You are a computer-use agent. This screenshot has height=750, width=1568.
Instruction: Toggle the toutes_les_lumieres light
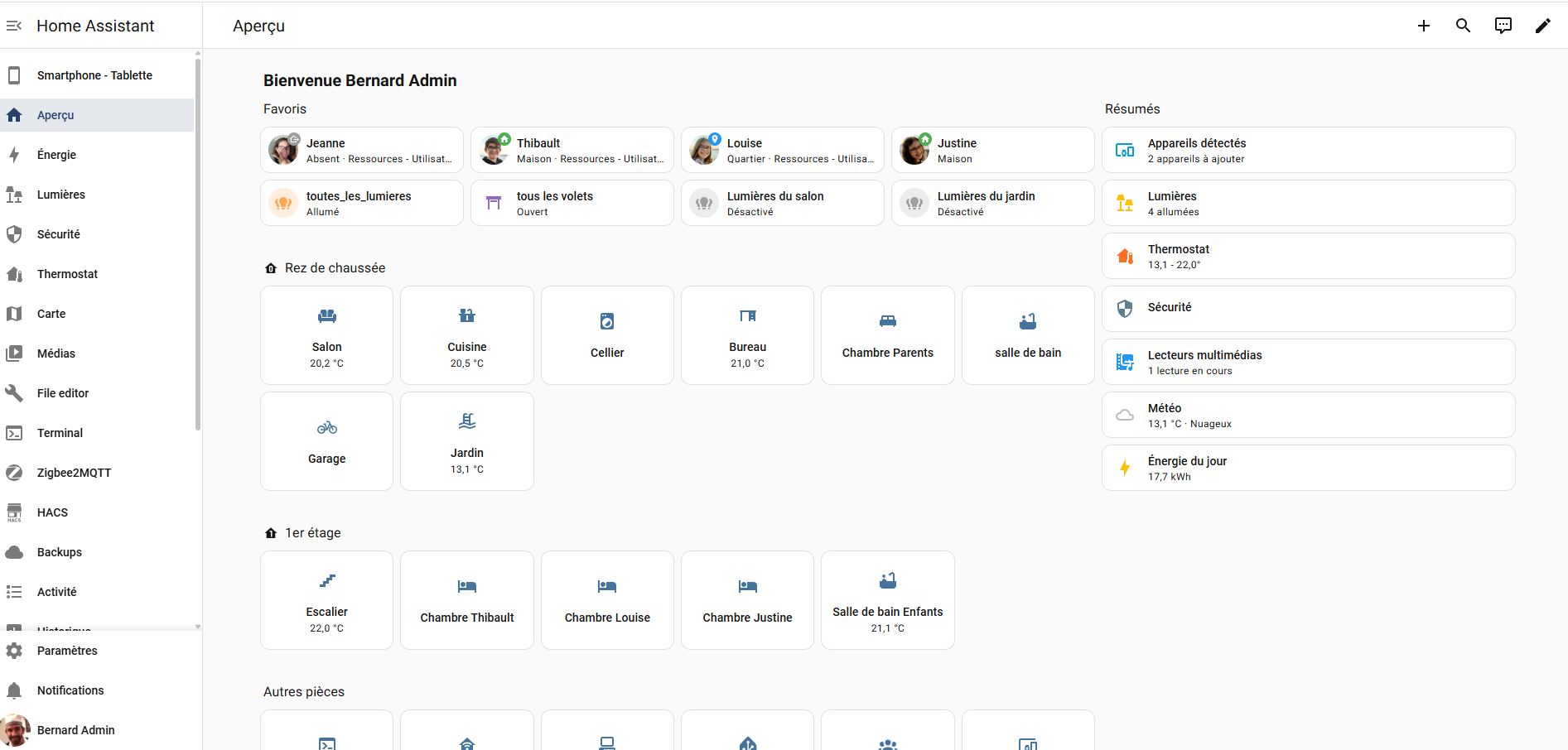283,203
